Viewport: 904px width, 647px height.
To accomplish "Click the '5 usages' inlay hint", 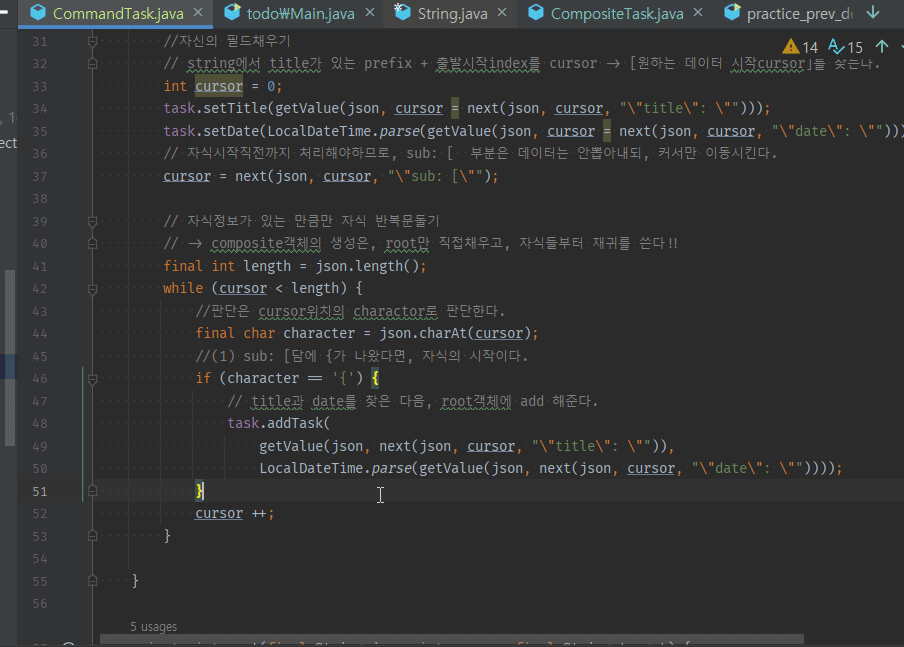I will pos(153,627).
